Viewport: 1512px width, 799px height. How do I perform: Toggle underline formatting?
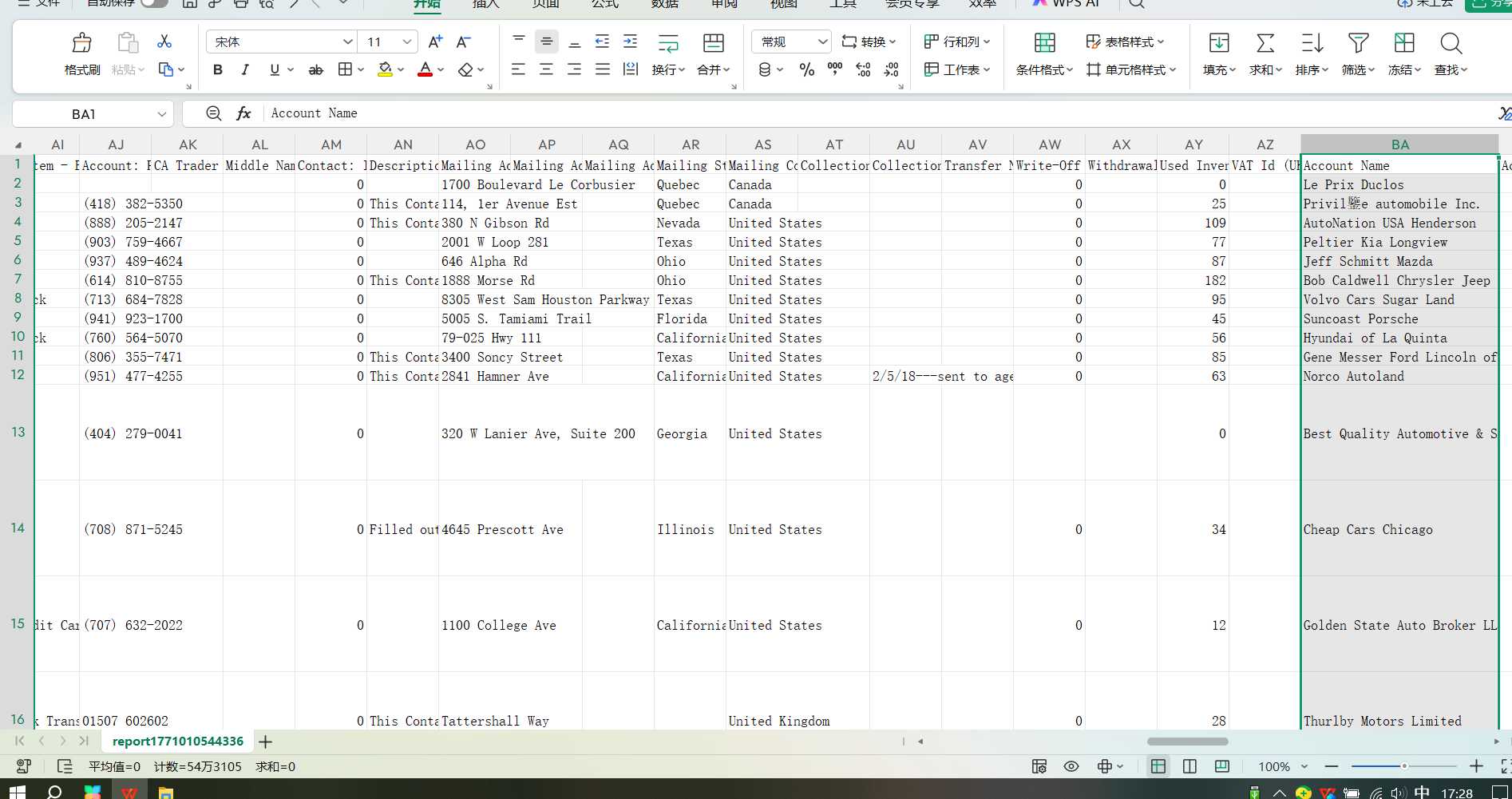click(275, 69)
